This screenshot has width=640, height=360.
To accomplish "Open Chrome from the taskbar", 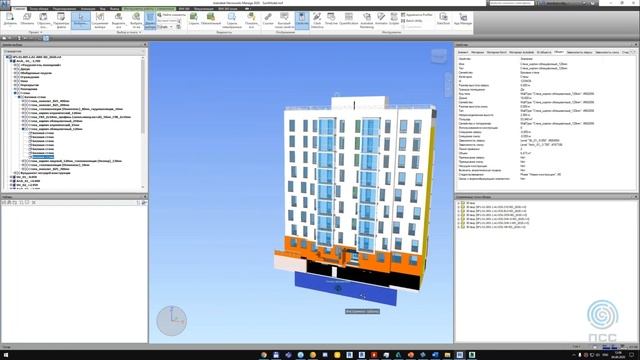I will click(264, 355).
